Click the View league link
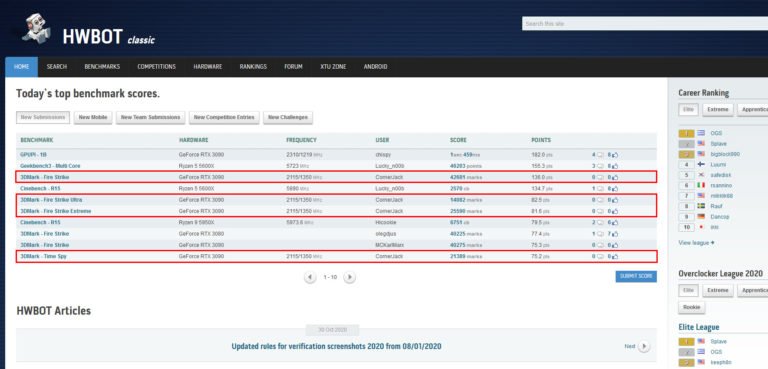 tap(694, 243)
